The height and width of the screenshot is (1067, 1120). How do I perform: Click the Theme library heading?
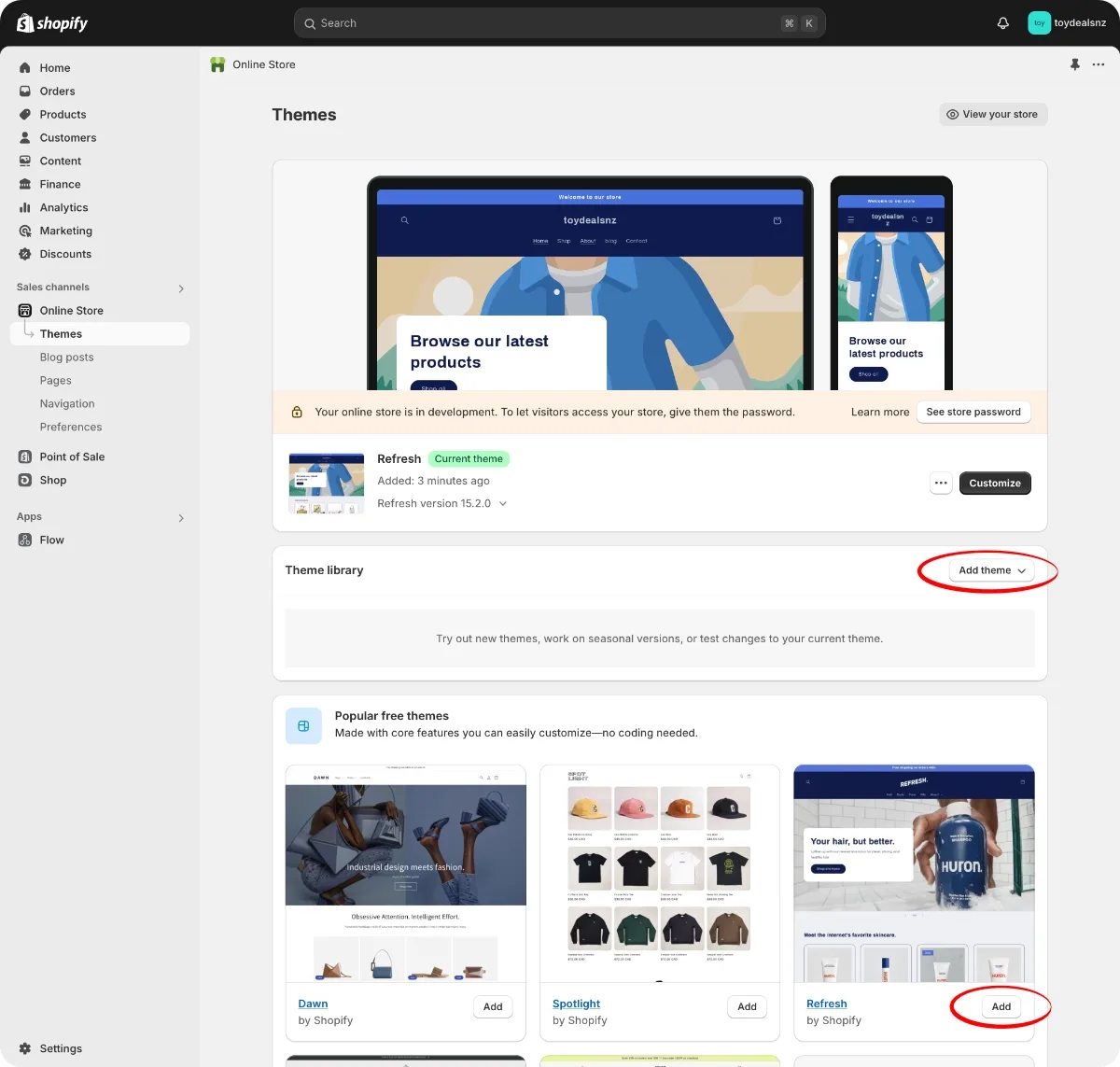coord(324,570)
